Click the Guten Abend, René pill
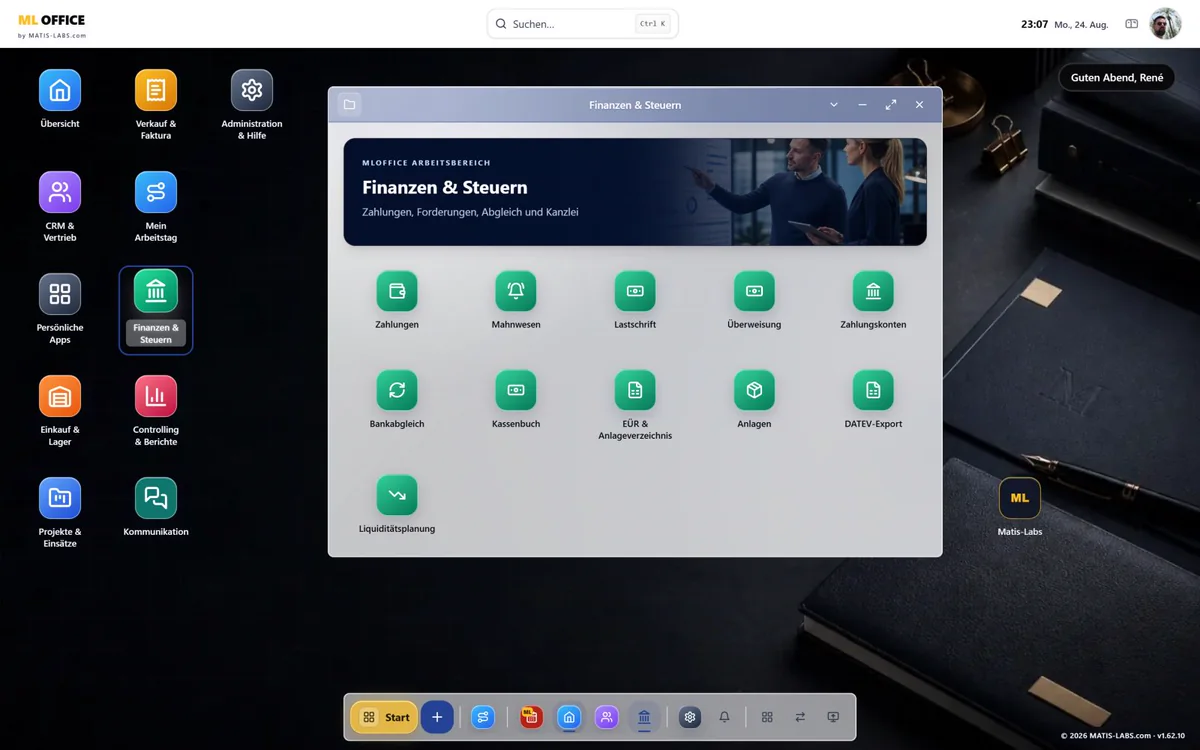This screenshot has width=1200, height=750. [x=1117, y=78]
